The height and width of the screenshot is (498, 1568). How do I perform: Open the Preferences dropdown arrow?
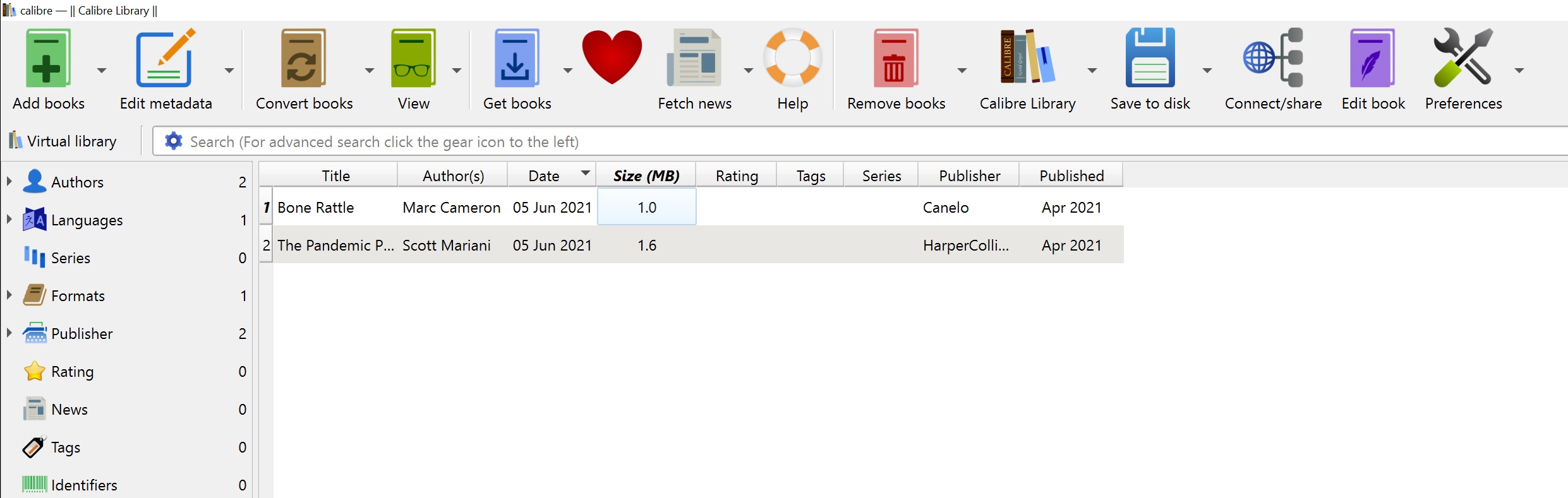coord(1519,70)
